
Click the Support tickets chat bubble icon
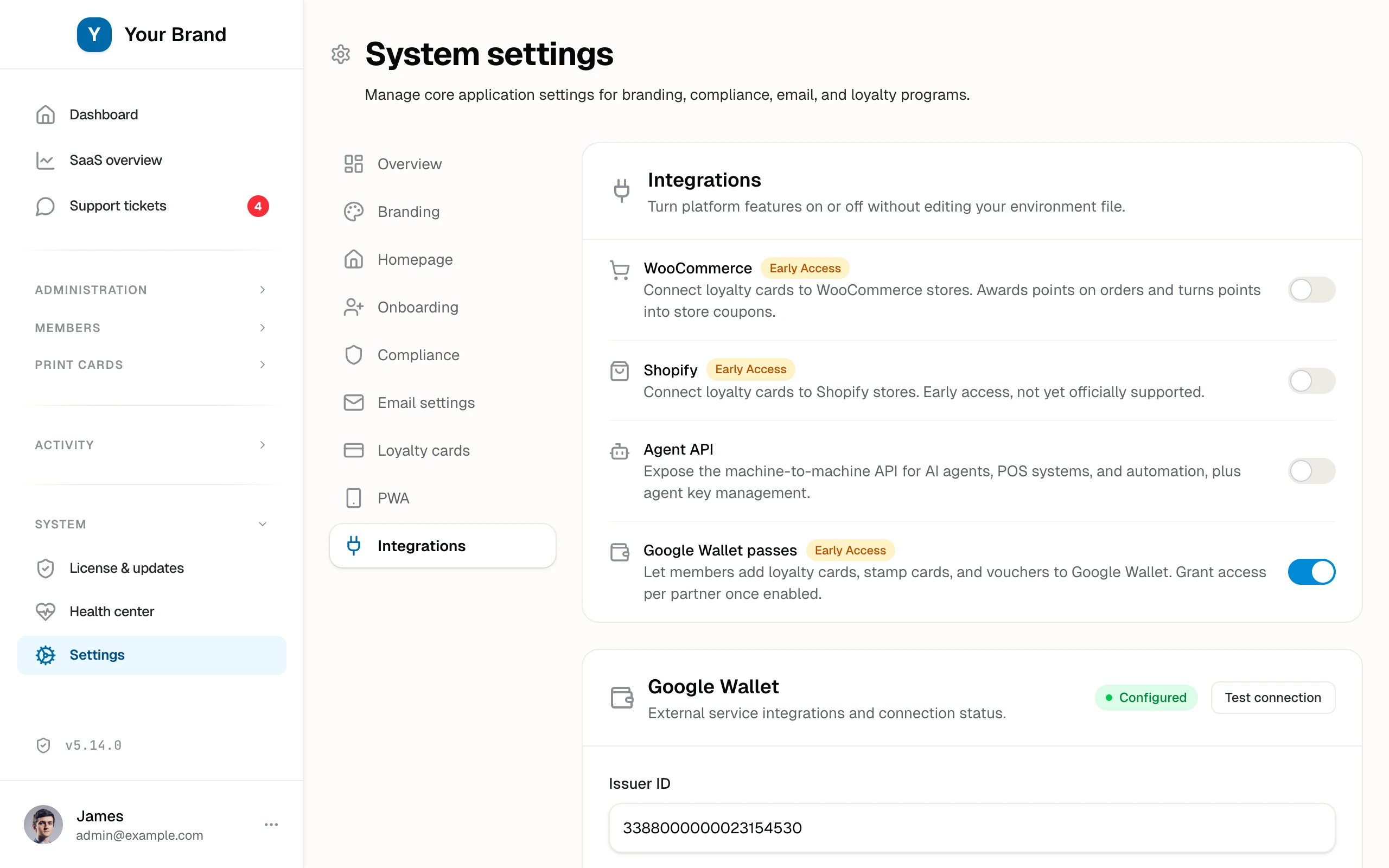[x=46, y=206]
